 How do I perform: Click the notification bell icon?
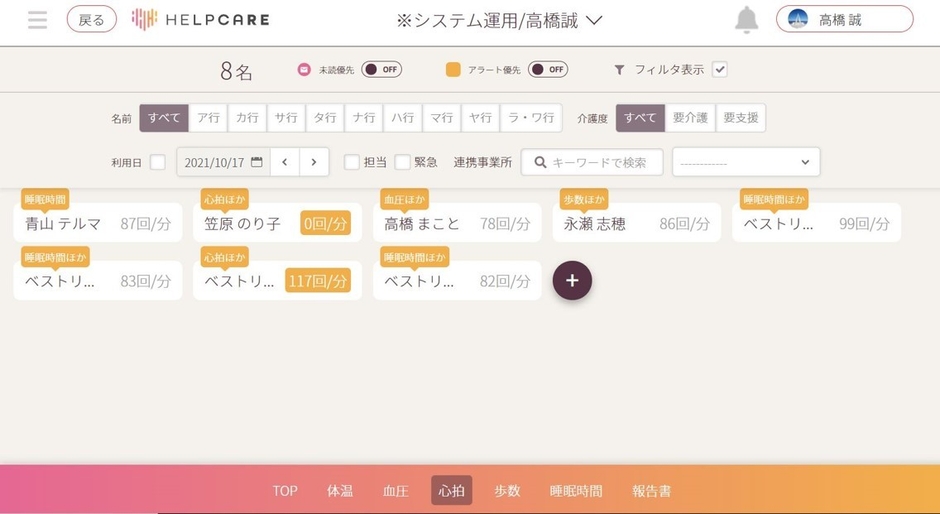746,20
